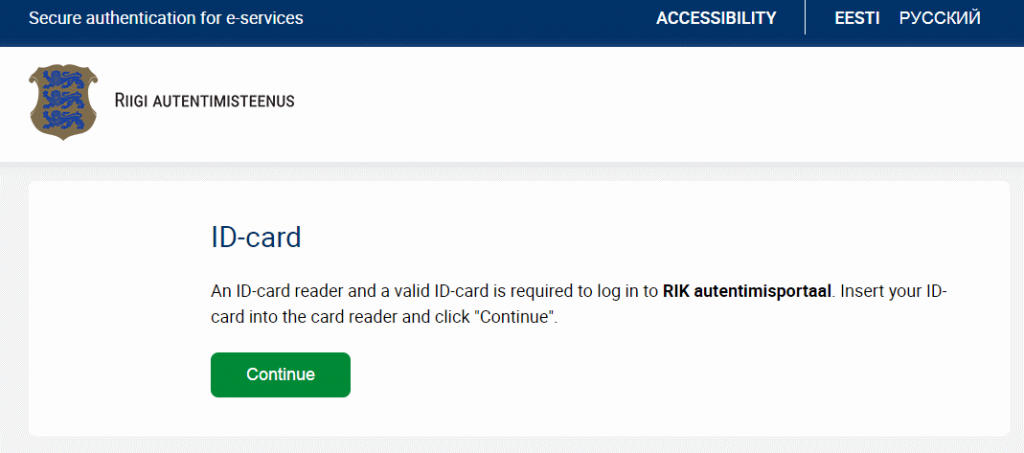This screenshot has height=453, width=1024.
Task: Click the ID-card heading
Action: coord(256,238)
